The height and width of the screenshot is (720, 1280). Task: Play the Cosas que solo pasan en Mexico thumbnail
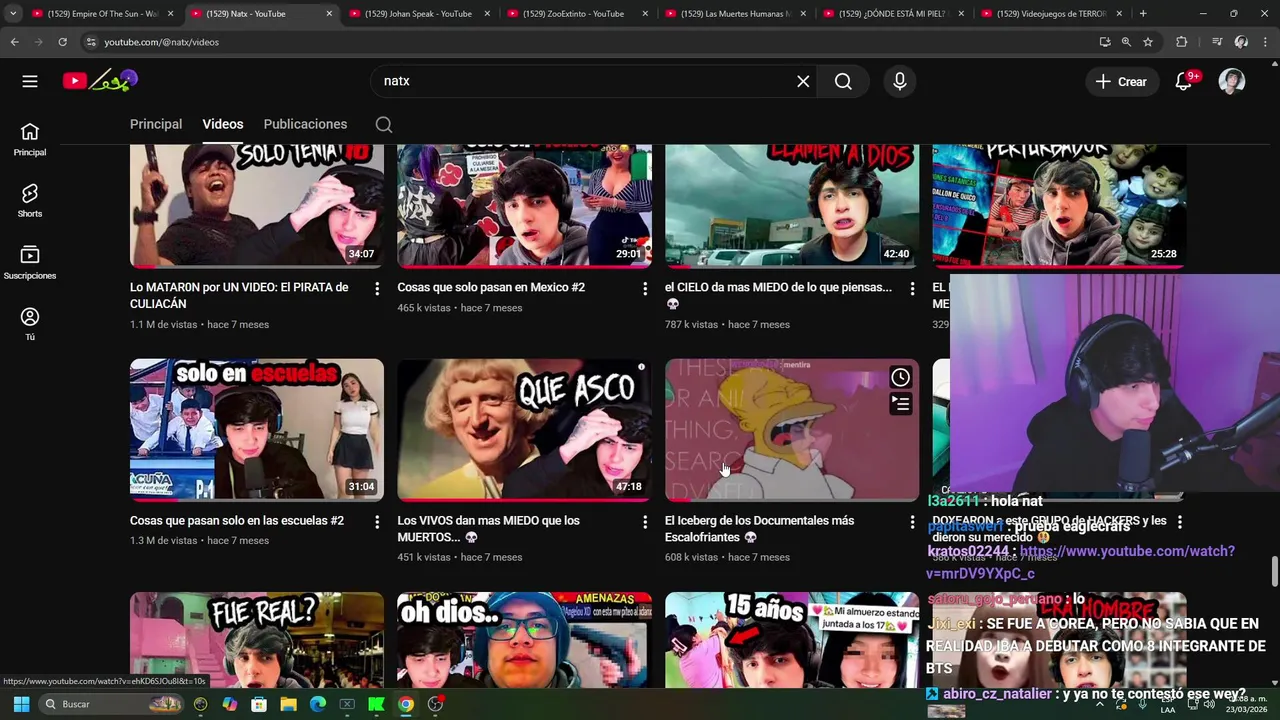pos(524,206)
